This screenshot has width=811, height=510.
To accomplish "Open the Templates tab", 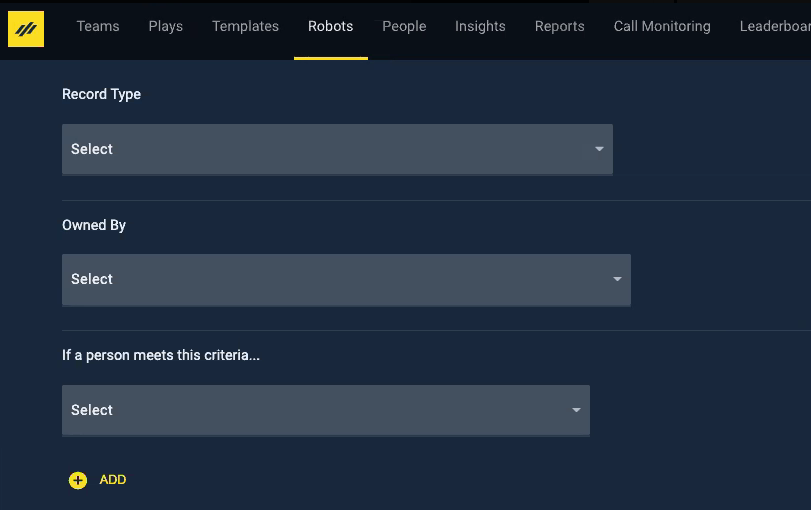I will click(245, 26).
